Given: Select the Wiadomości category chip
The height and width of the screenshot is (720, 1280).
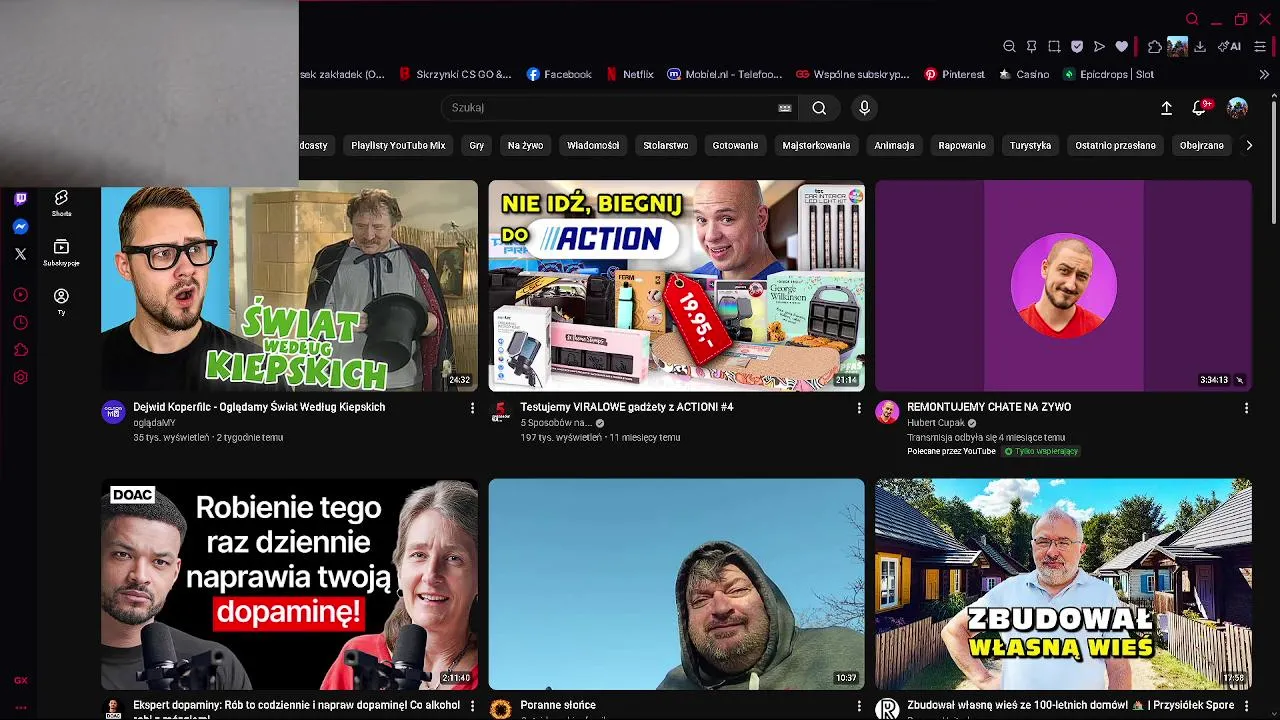Looking at the screenshot, I should tap(593, 145).
